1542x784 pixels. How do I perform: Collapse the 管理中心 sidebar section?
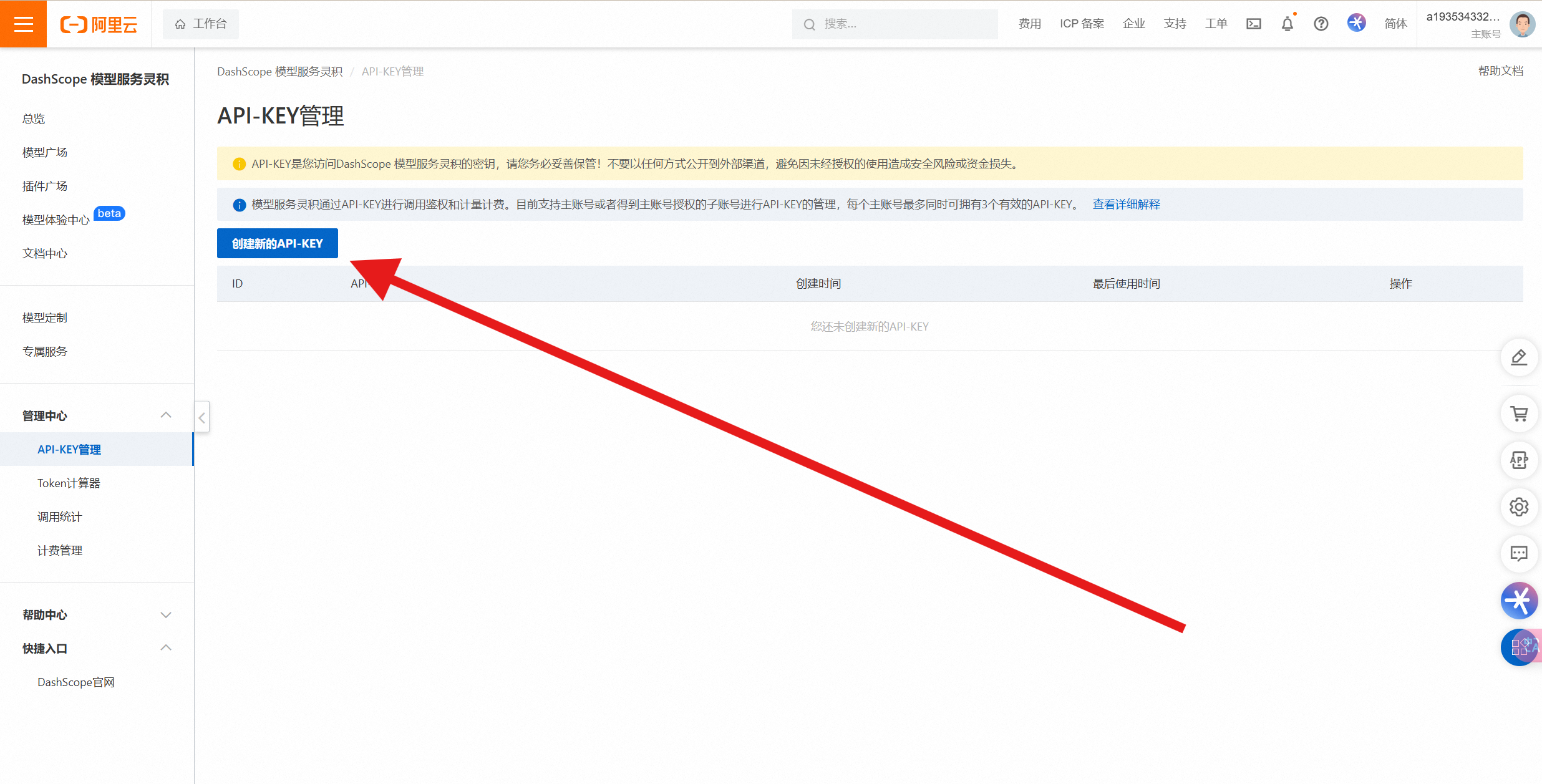pyautogui.click(x=165, y=415)
